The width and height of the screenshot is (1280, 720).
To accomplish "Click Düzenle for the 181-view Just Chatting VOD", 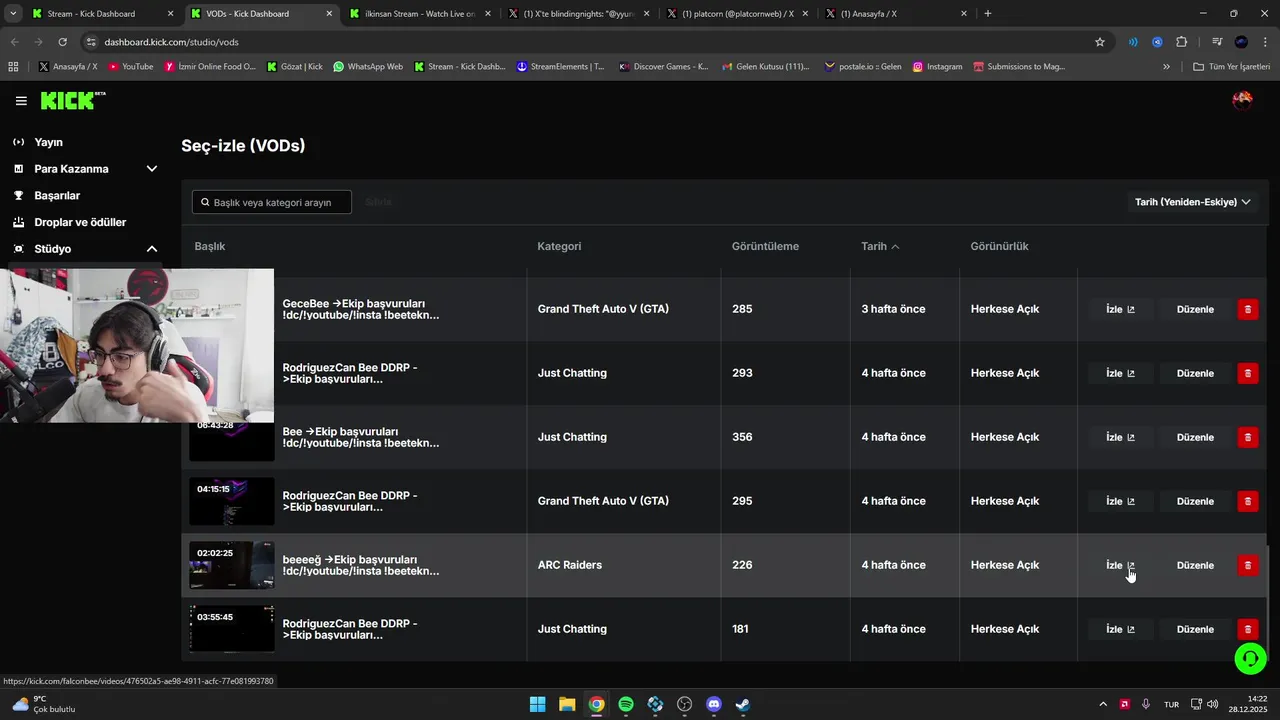I will pos(1195,629).
